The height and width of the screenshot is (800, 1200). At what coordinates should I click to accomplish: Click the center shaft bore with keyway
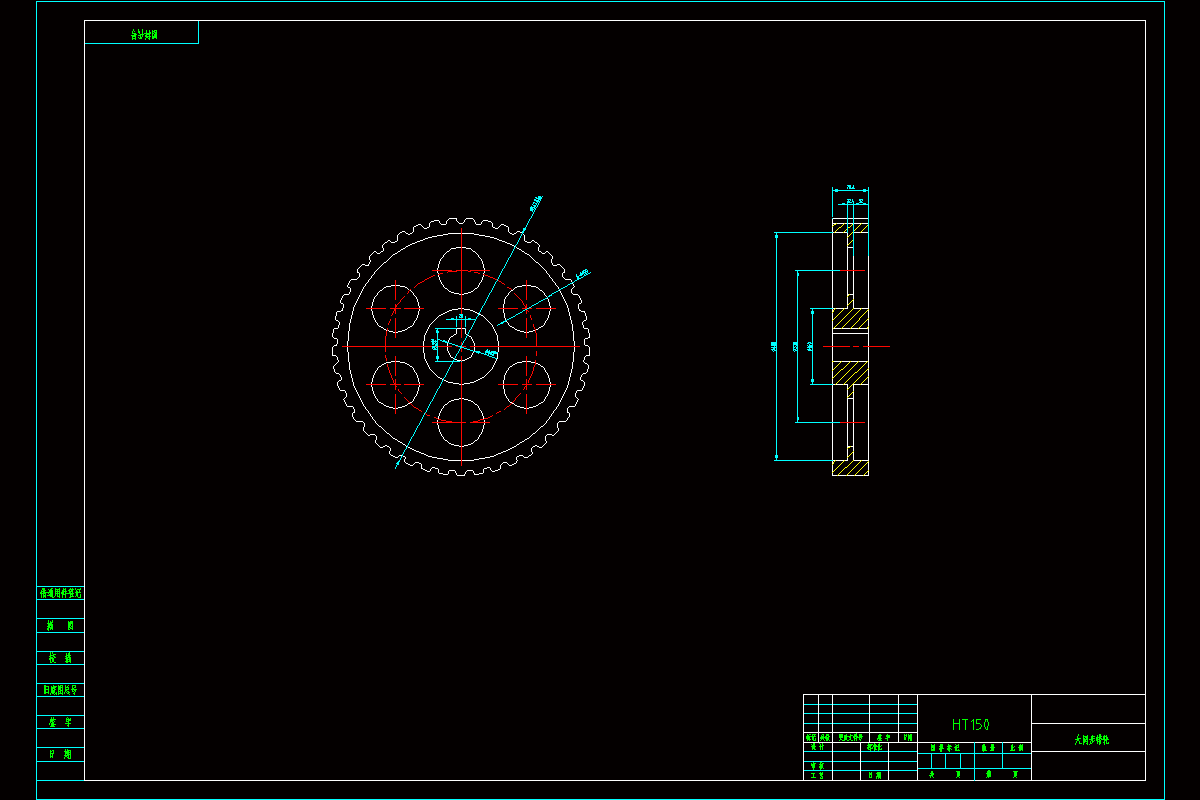pyautogui.click(x=460, y=346)
